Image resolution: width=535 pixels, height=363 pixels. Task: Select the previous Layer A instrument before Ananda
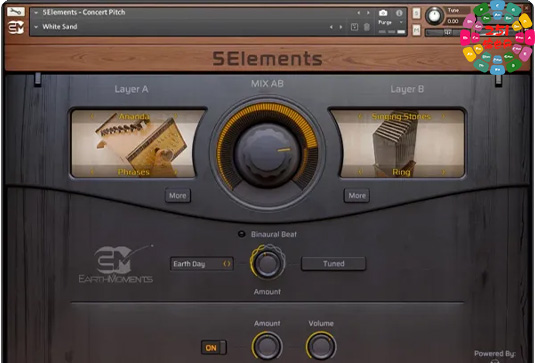pos(92,117)
